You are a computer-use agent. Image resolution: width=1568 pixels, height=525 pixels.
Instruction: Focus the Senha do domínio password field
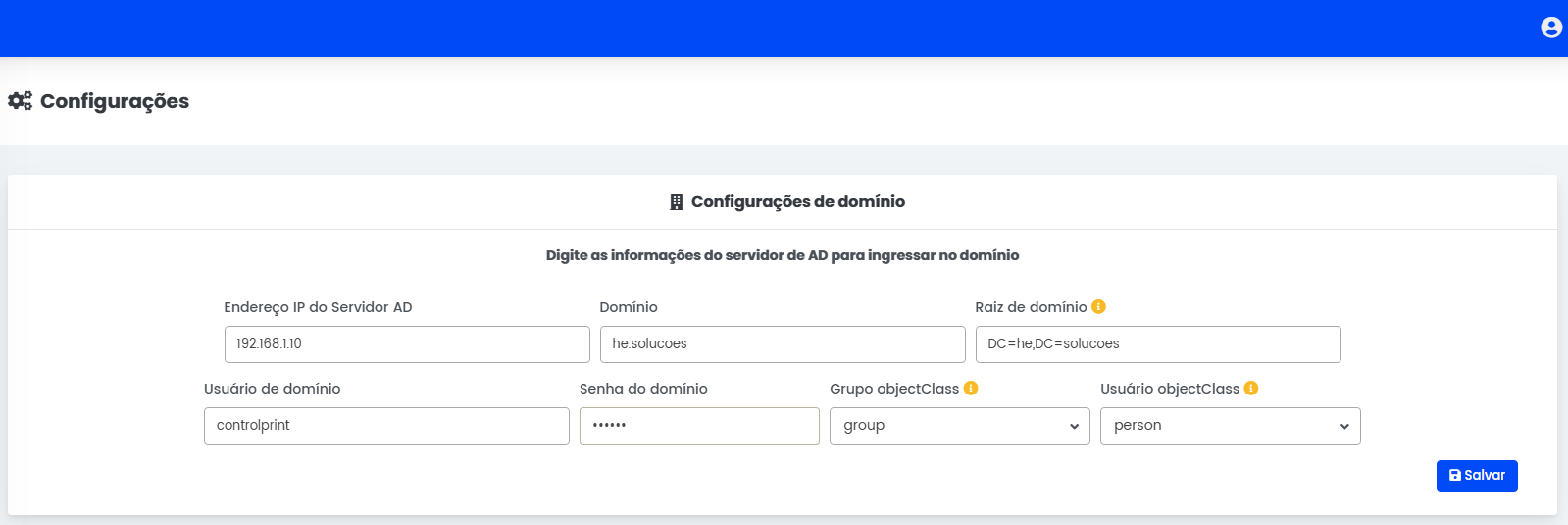click(699, 426)
